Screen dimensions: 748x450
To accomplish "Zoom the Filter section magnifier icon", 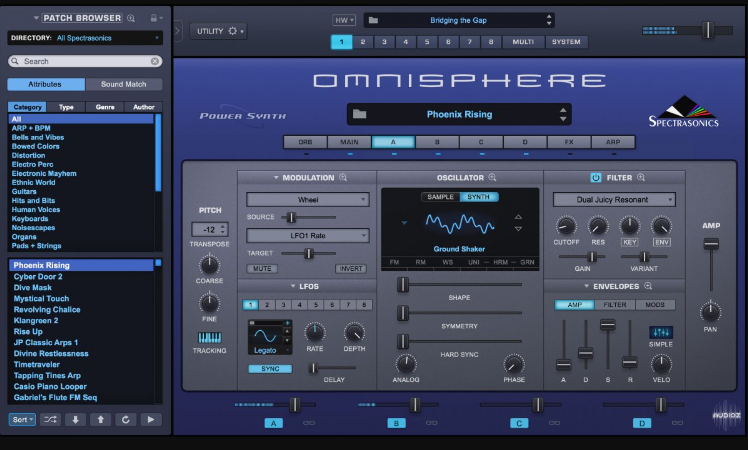I will (641, 178).
